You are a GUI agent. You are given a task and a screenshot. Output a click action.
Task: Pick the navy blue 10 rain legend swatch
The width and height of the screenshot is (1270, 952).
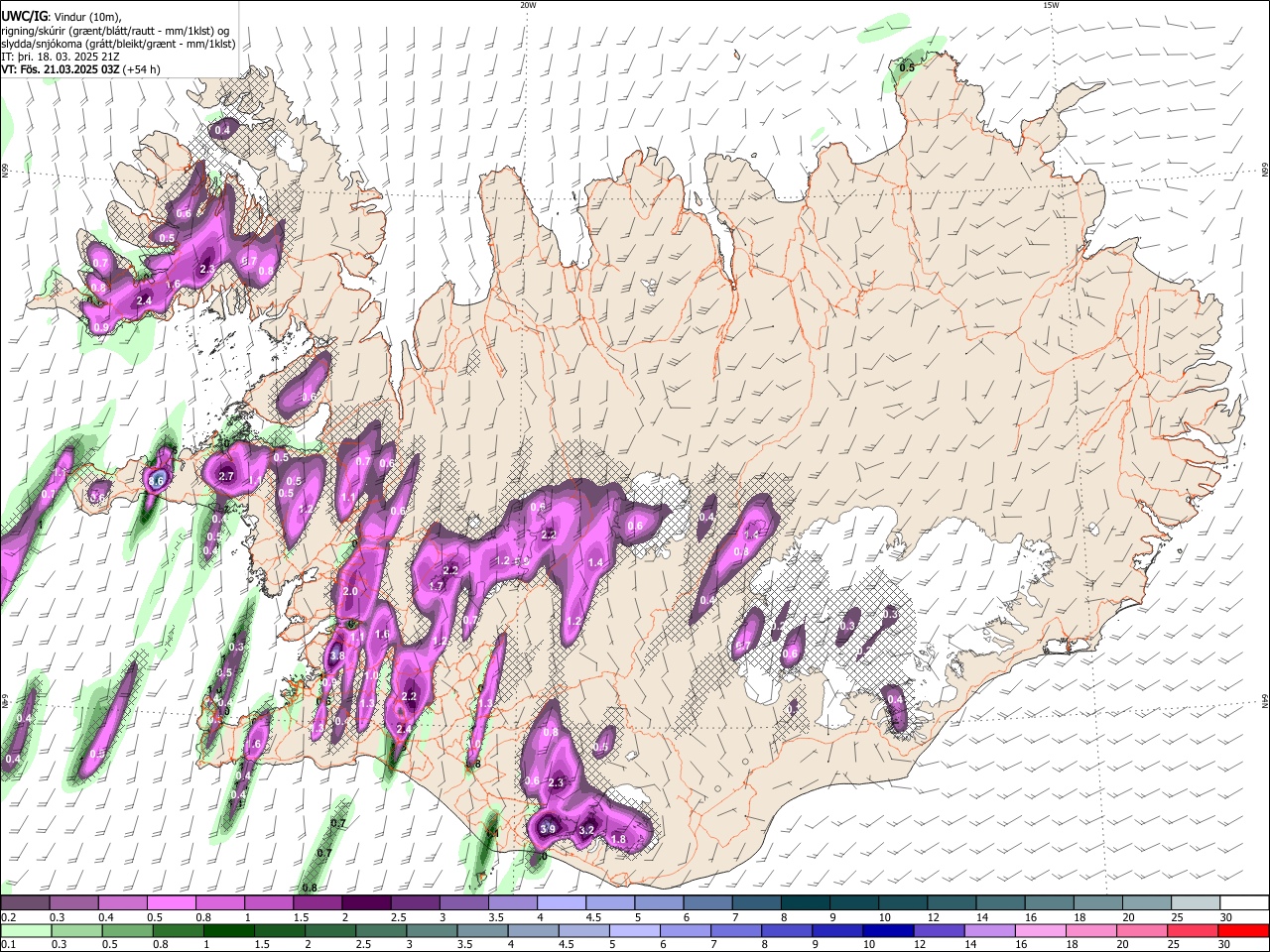point(886,930)
